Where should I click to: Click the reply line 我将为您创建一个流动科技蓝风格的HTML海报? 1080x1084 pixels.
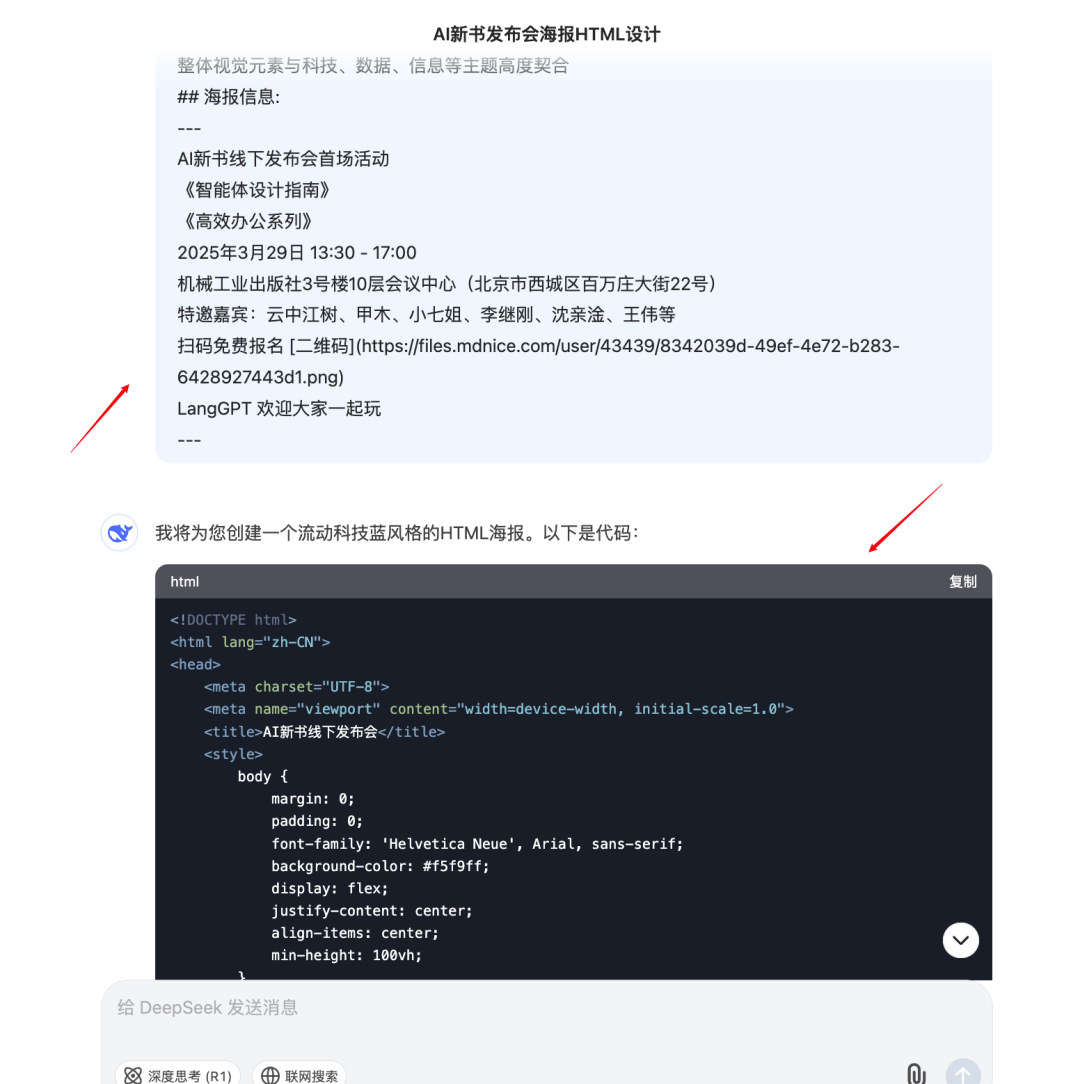398,533
